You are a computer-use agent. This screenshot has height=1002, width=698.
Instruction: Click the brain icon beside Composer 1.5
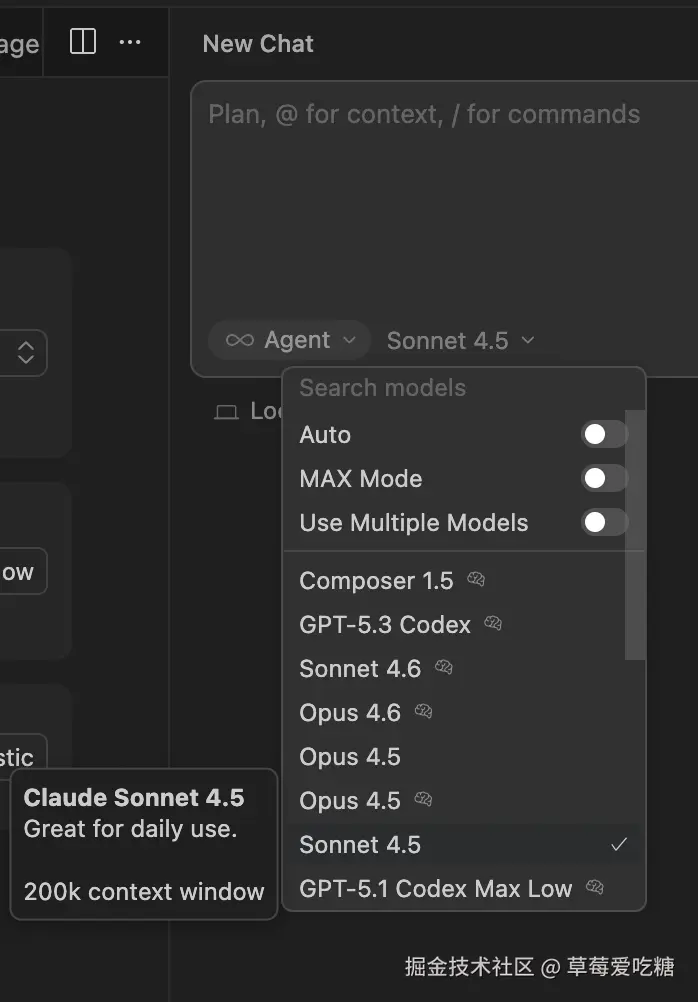click(x=477, y=580)
